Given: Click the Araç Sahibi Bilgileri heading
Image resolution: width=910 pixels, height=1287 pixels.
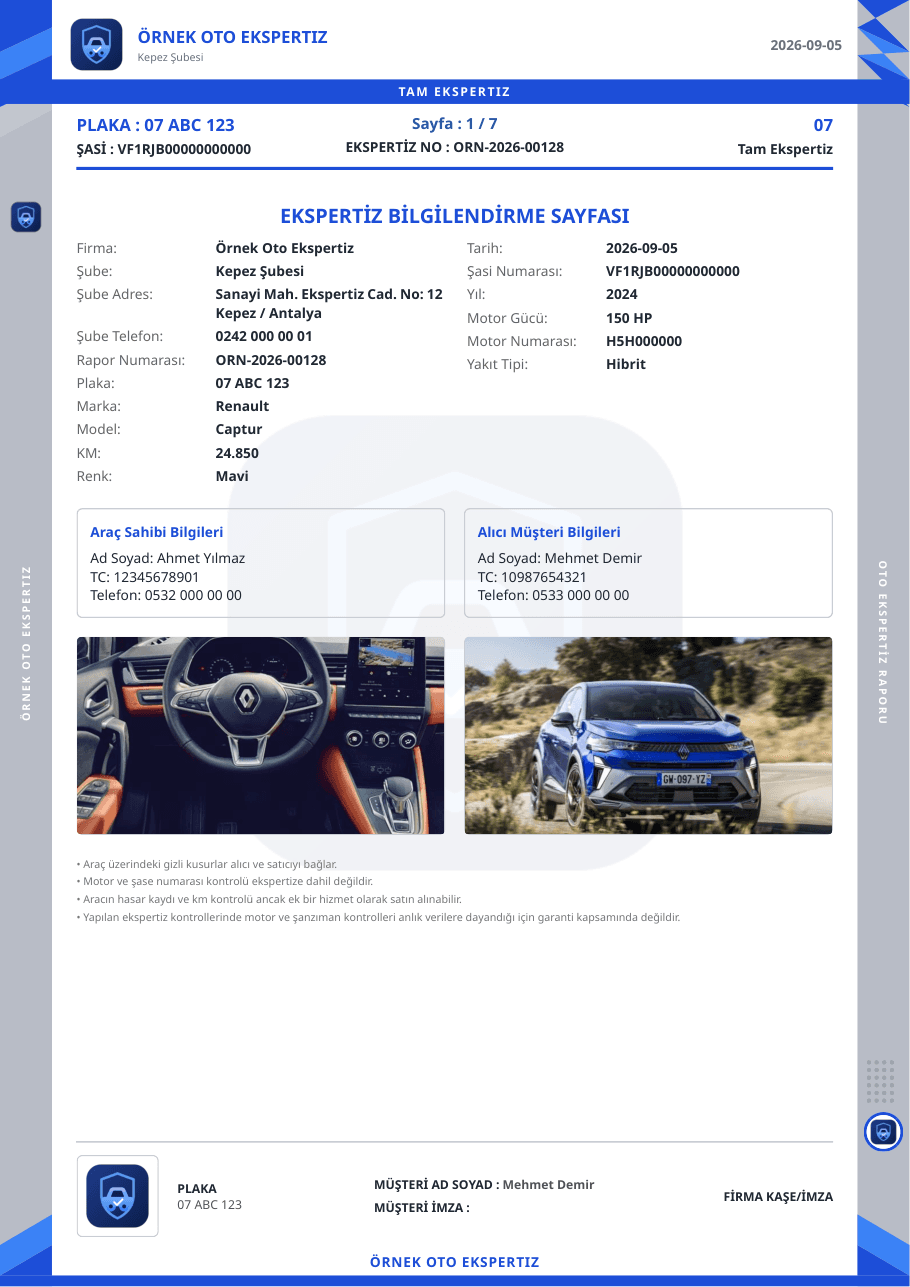Looking at the screenshot, I should [157, 532].
